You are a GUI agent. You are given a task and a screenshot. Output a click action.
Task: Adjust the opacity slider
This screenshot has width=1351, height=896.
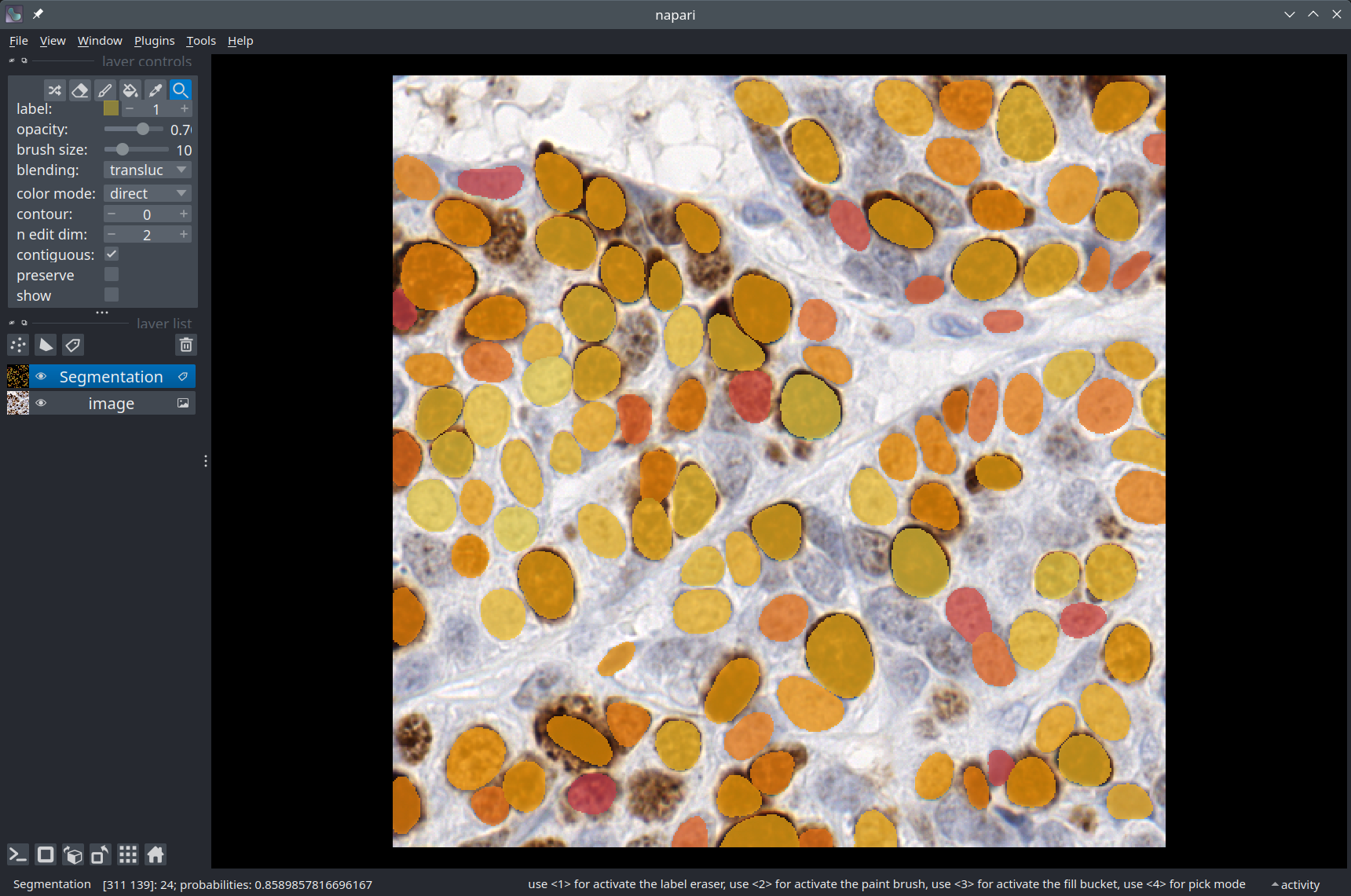click(142, 130)
